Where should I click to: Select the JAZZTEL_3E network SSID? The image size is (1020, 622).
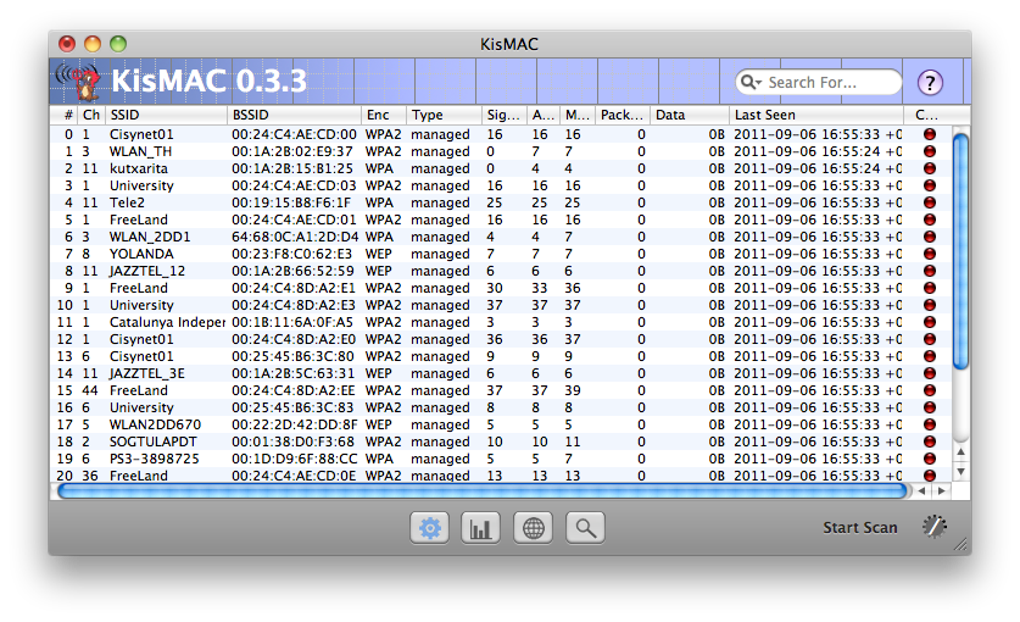tap(147, 373)
